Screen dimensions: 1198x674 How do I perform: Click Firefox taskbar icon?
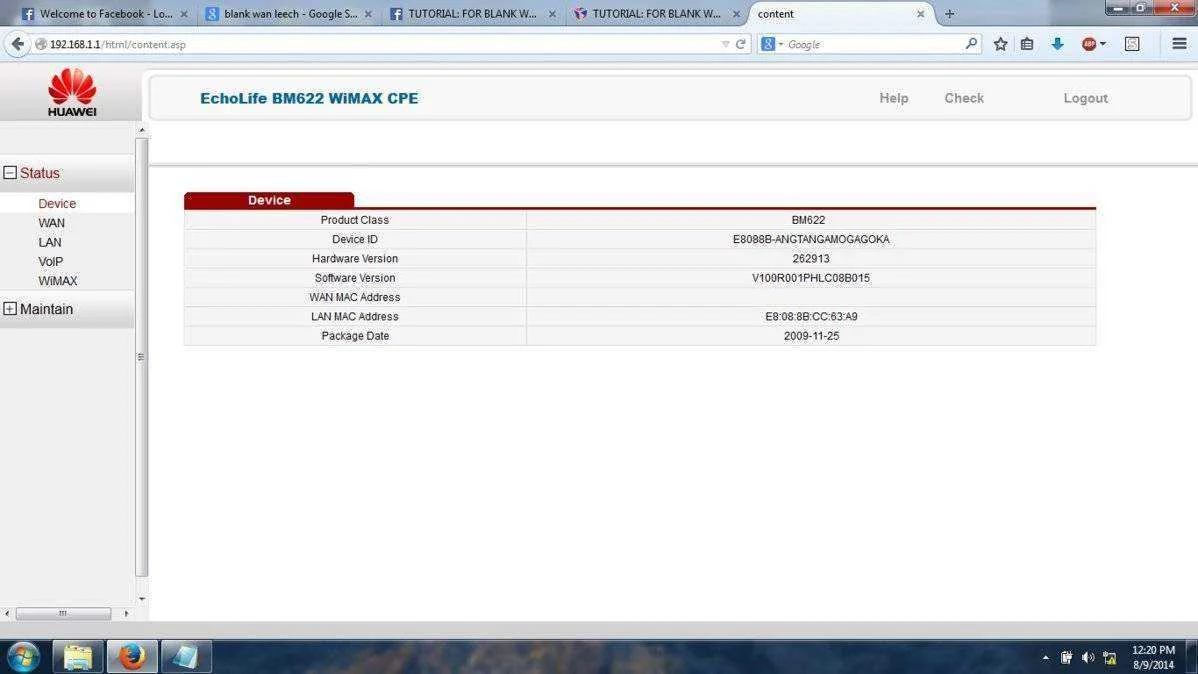[x=131, y=656]
